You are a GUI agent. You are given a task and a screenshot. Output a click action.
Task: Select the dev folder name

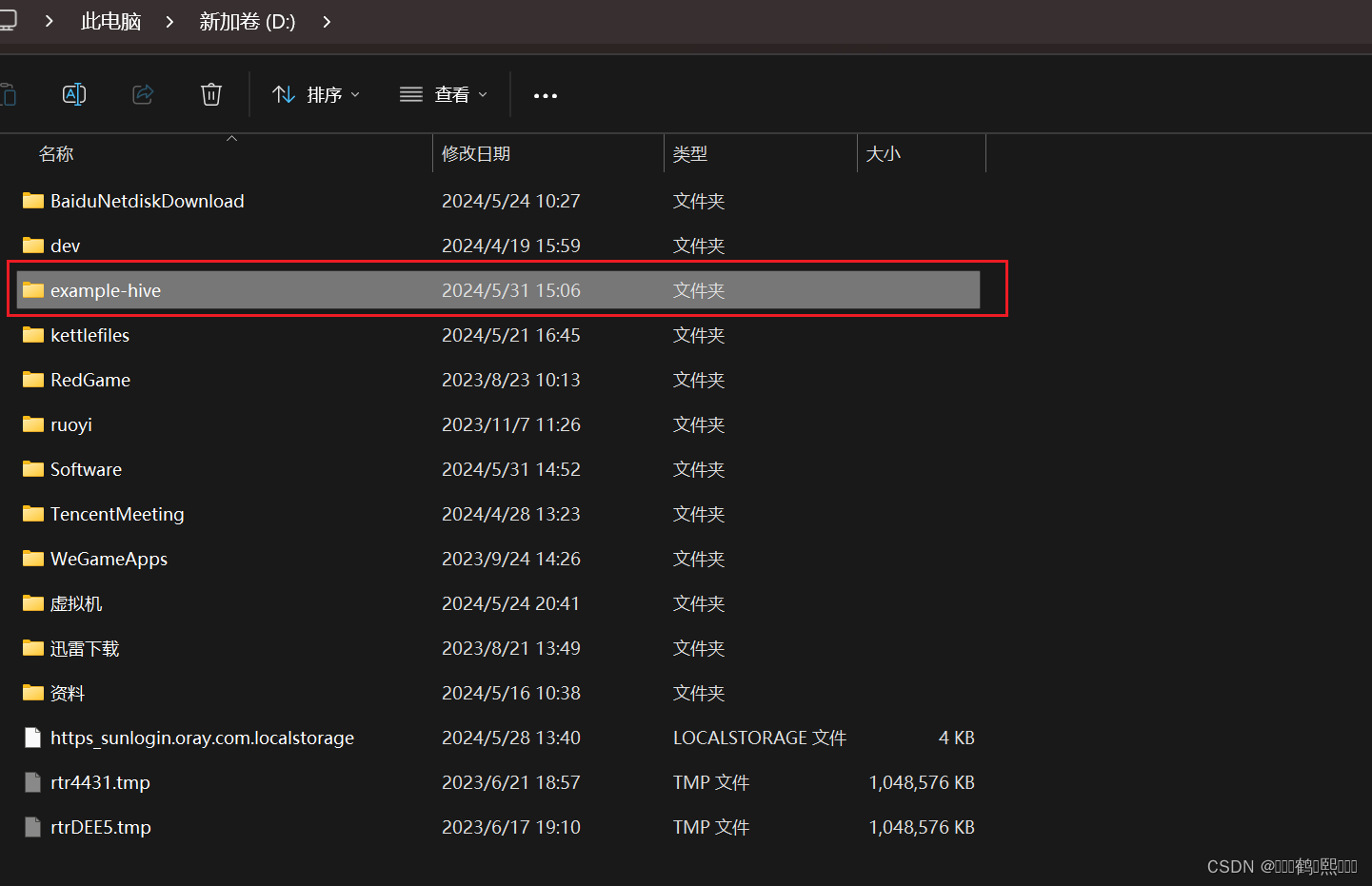tap(65, 246)
